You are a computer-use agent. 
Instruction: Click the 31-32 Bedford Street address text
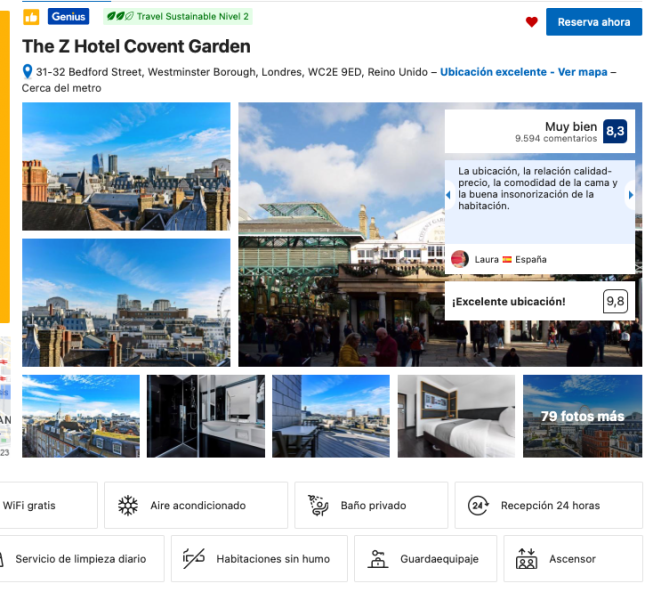point(232,72)
